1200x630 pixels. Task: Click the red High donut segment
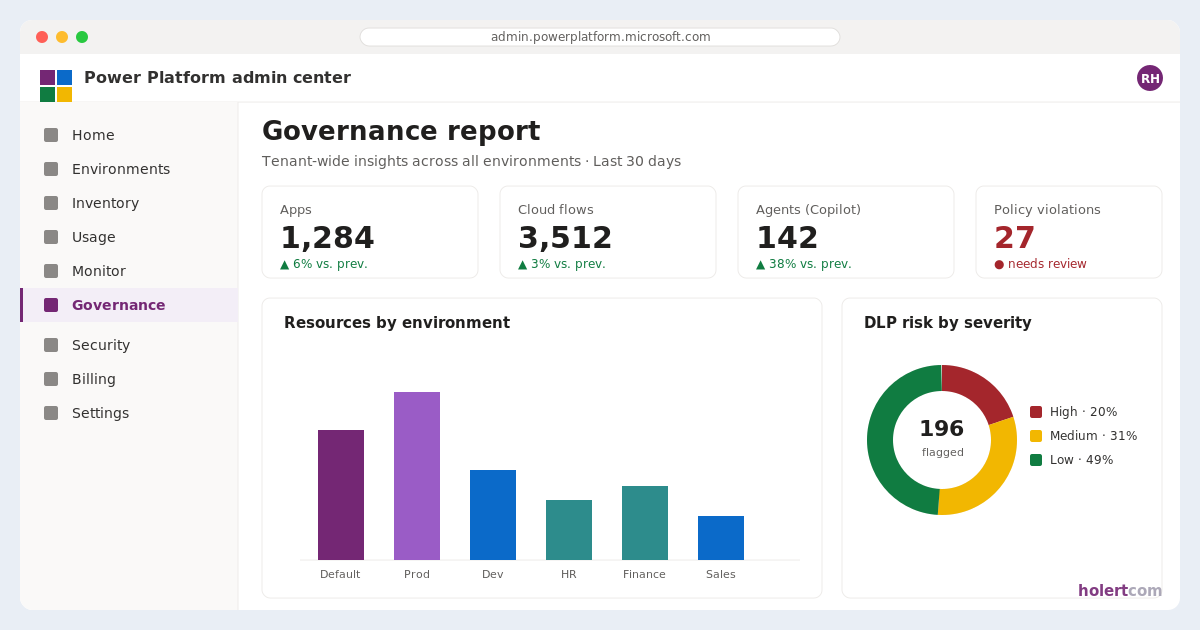click(x=980, y=390)
